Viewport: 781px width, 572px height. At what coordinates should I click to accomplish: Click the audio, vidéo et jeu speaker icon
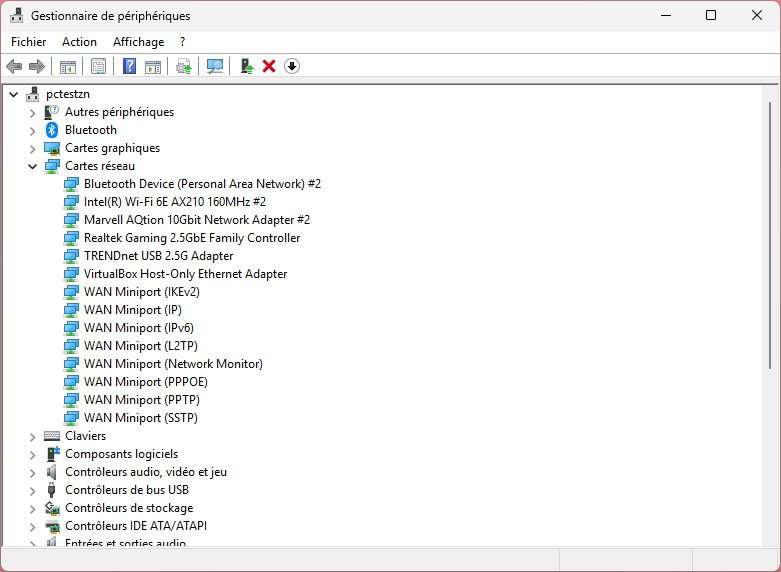(51, 472)
